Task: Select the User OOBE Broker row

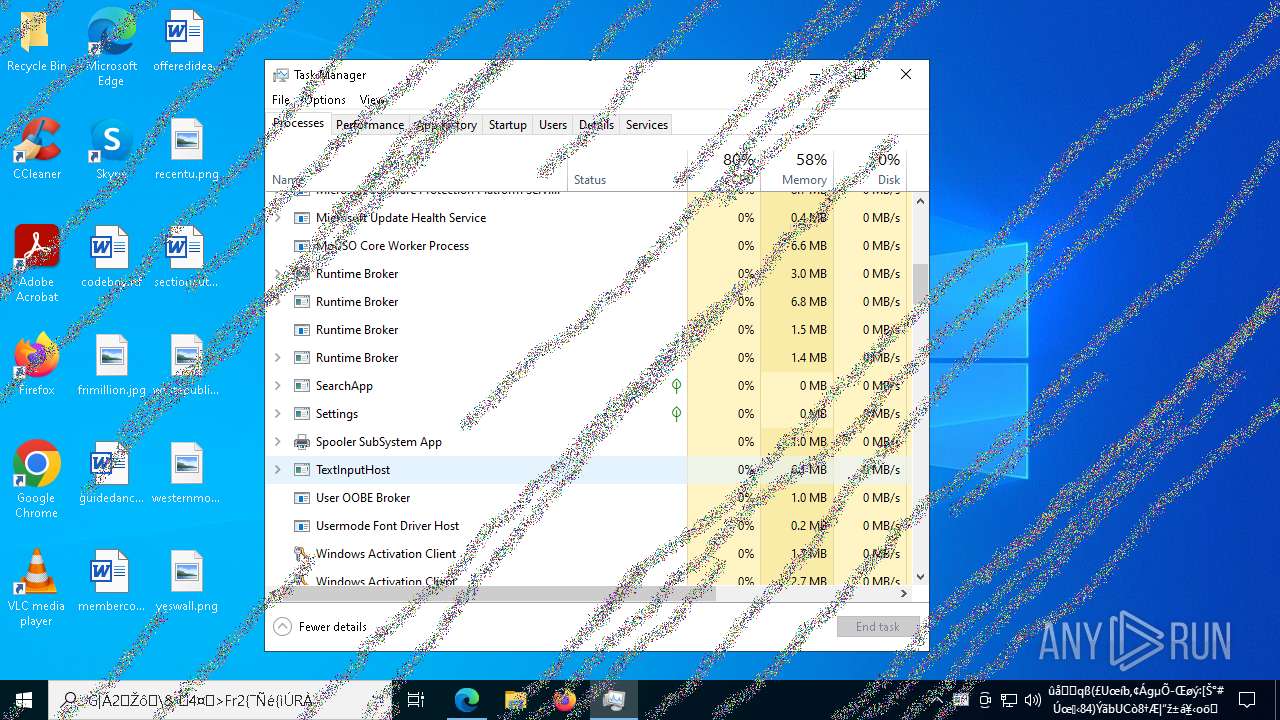Action: point(589,498)
